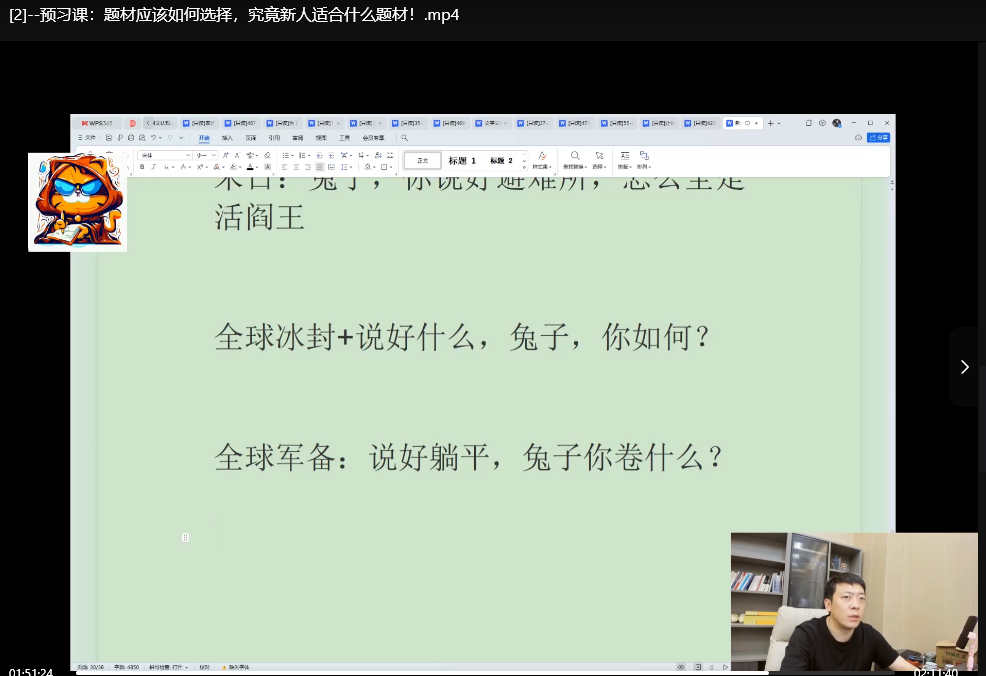Click the Sort icon in paragraph group
This screenshot has width=986, height=676.
378,155
